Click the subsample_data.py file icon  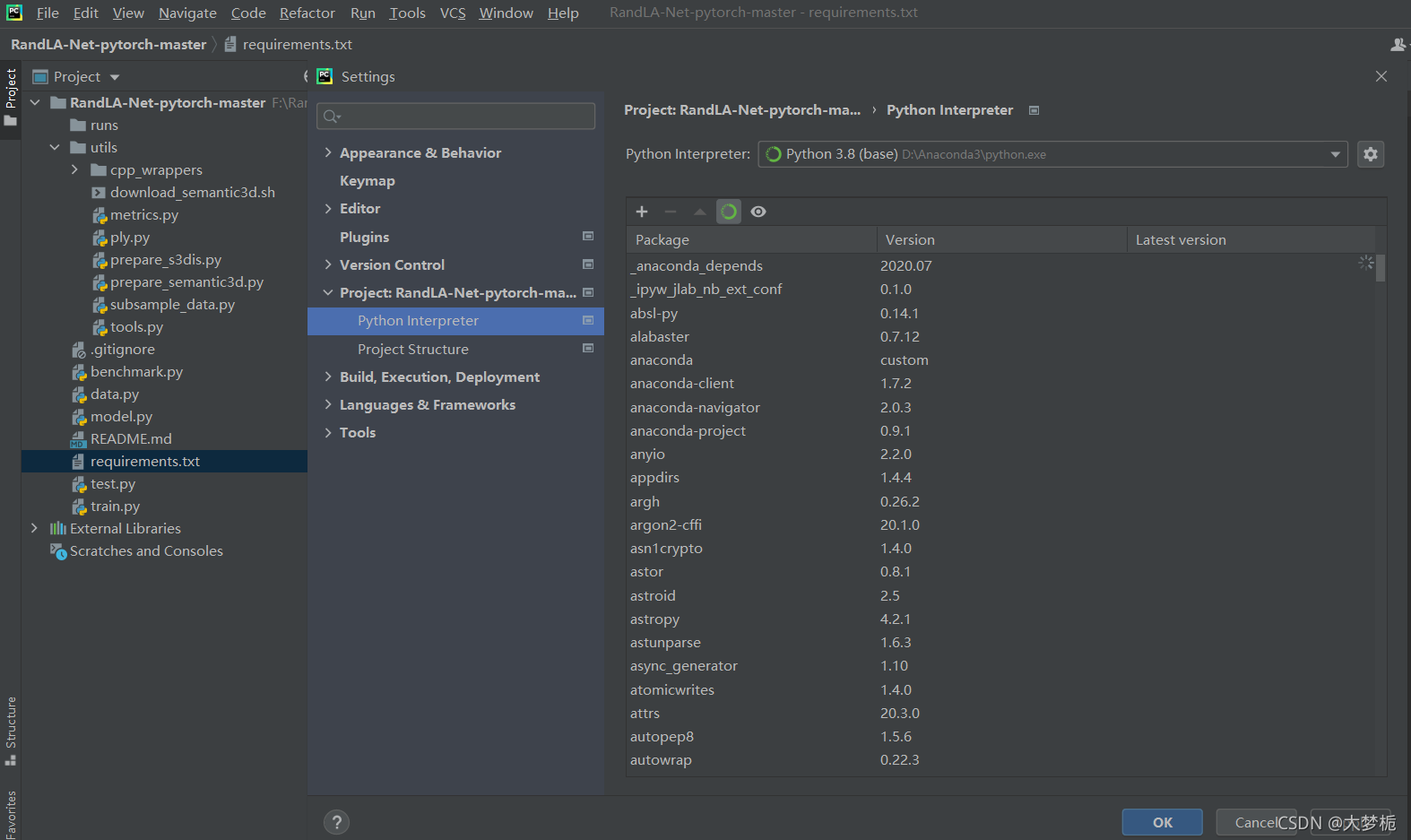click(x=100, y=305)
